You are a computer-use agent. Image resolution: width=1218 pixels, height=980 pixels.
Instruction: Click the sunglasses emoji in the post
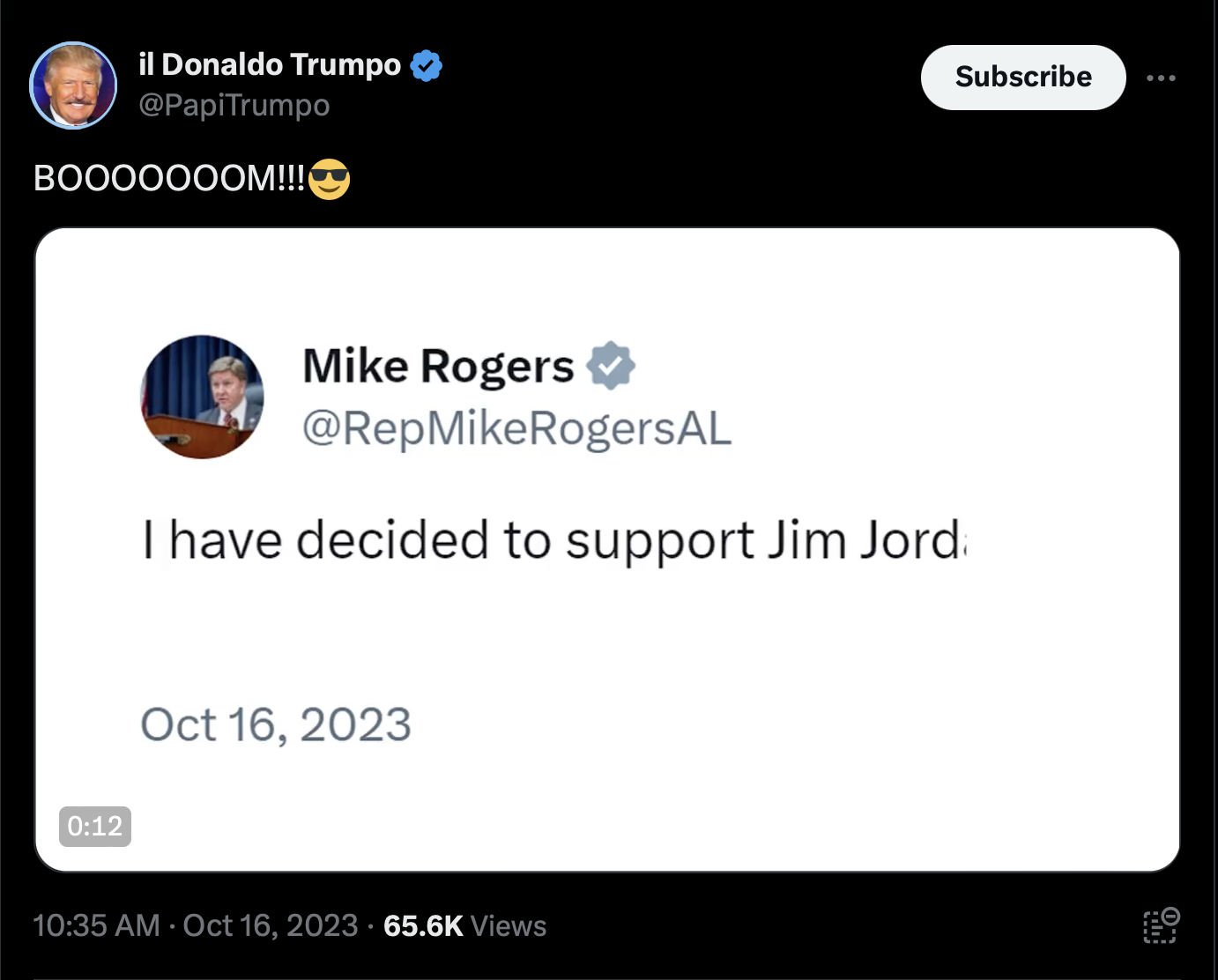click(330, 179)
